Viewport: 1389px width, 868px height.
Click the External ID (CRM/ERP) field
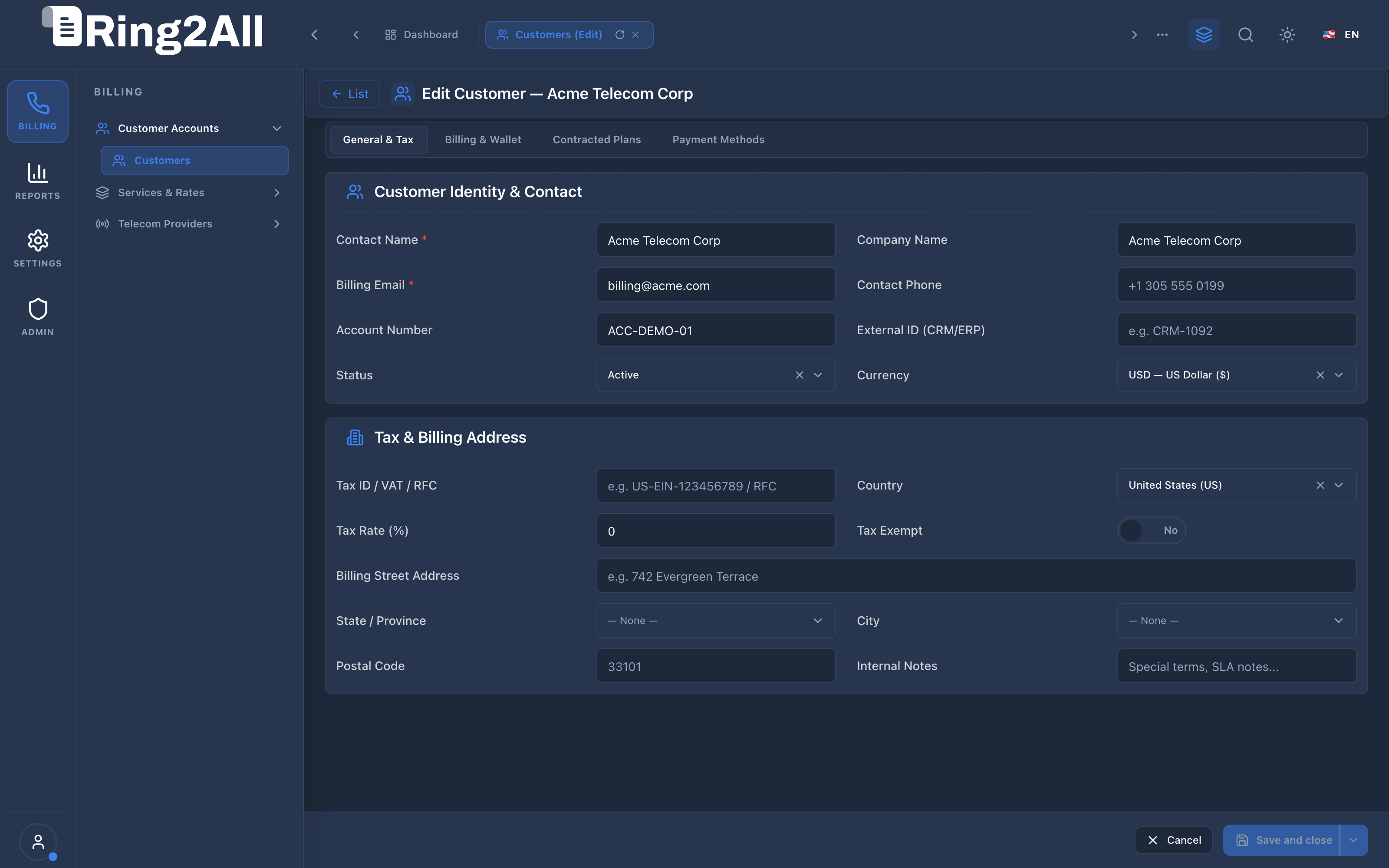tap(1236, 330)
